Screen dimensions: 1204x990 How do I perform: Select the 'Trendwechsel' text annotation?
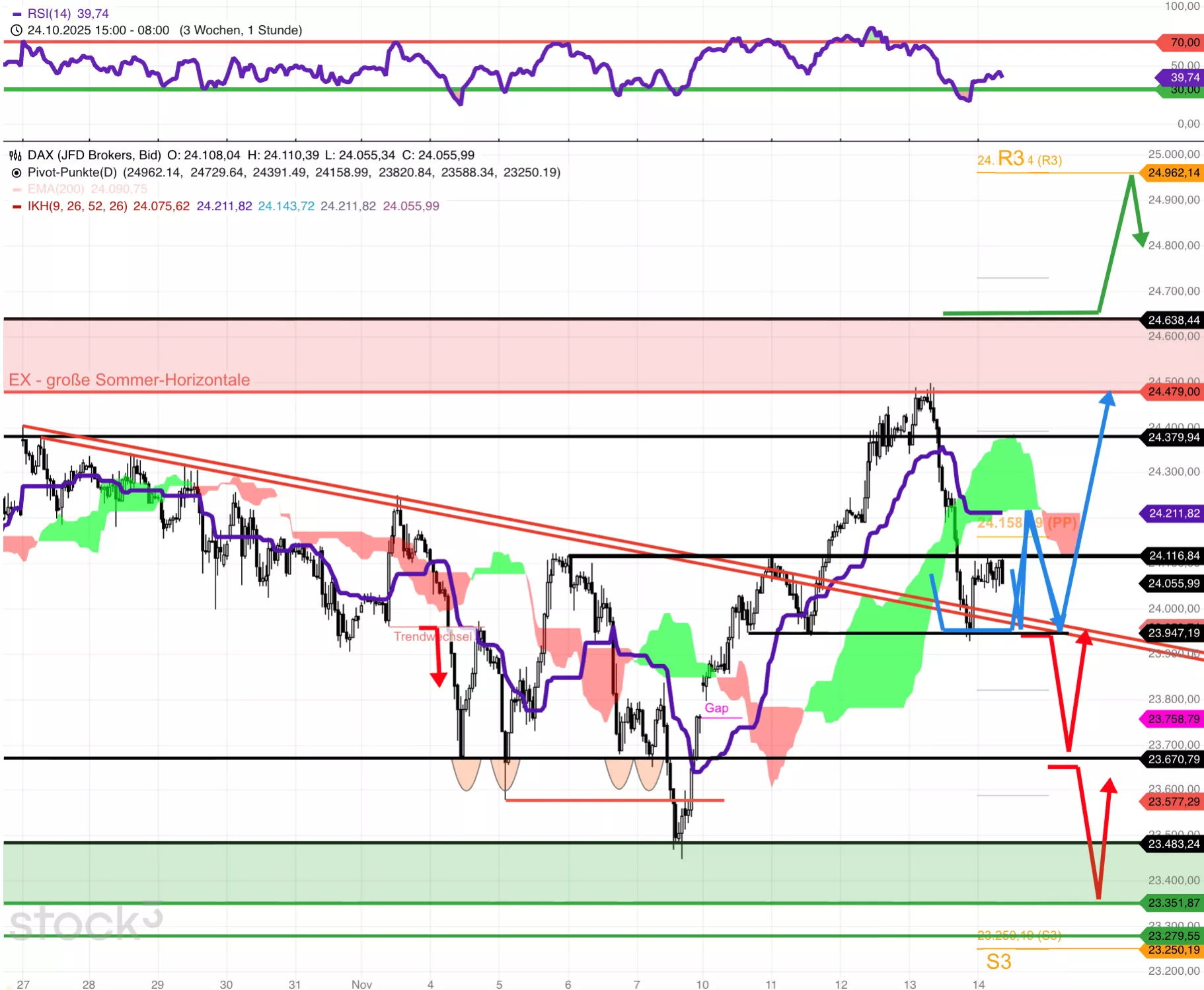432,636
